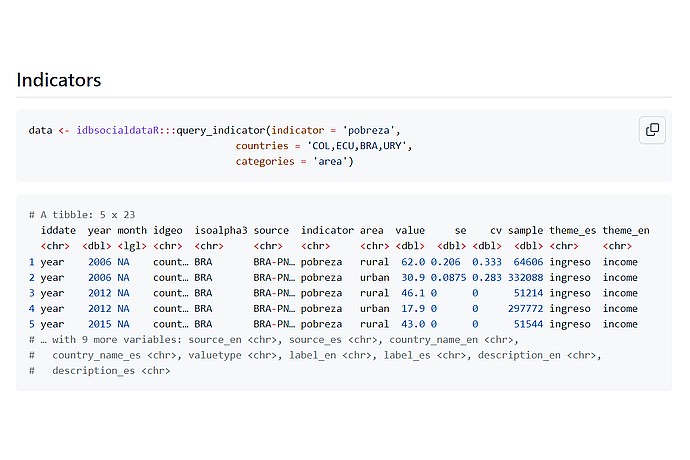Click the iddate column header

pos(58,230)
